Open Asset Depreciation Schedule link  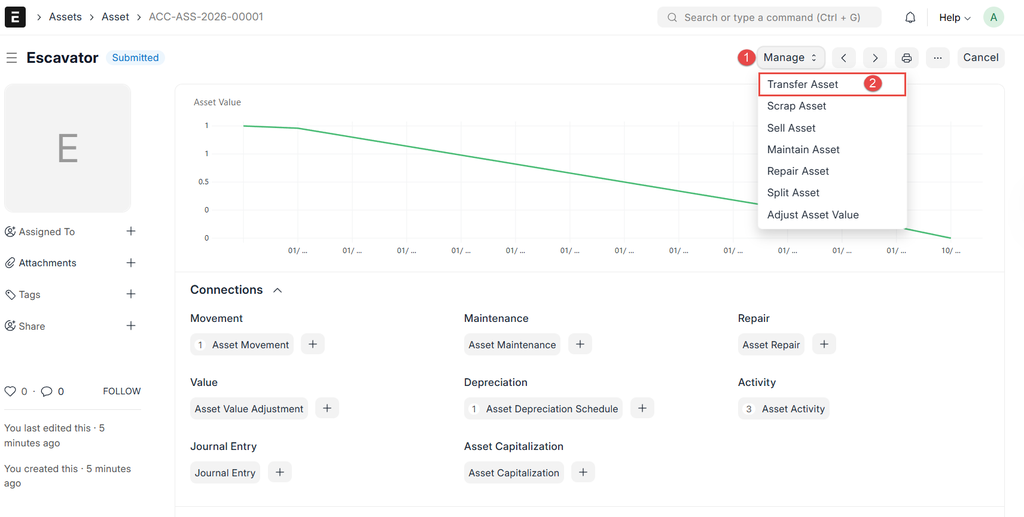coord(551,409)
